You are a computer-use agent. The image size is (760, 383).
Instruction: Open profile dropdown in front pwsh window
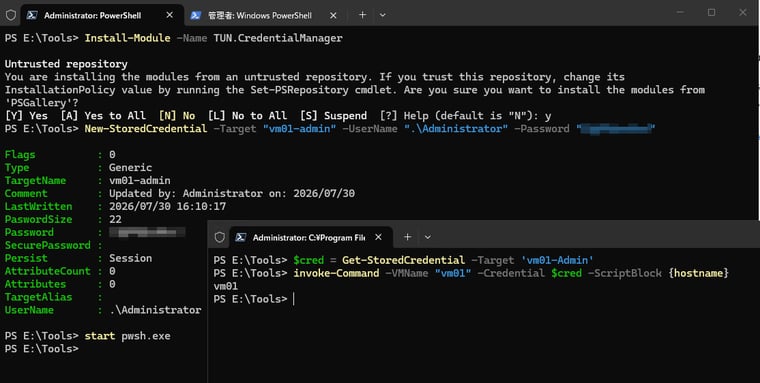point(428,237)
